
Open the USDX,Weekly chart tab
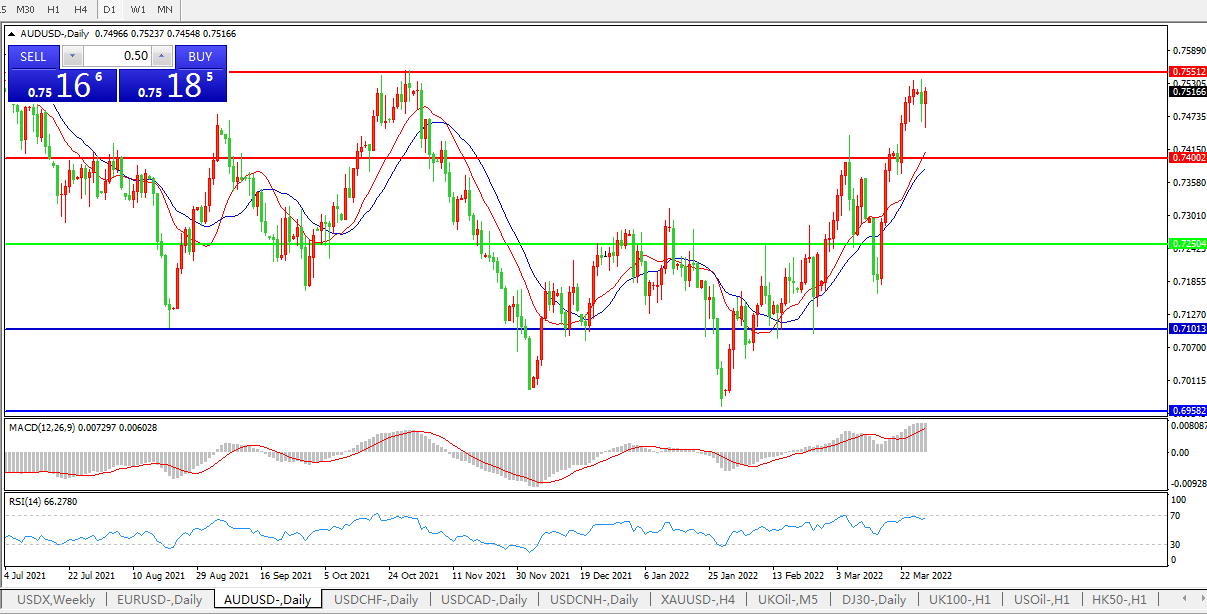pyautogui.click(x=56, y=600)
